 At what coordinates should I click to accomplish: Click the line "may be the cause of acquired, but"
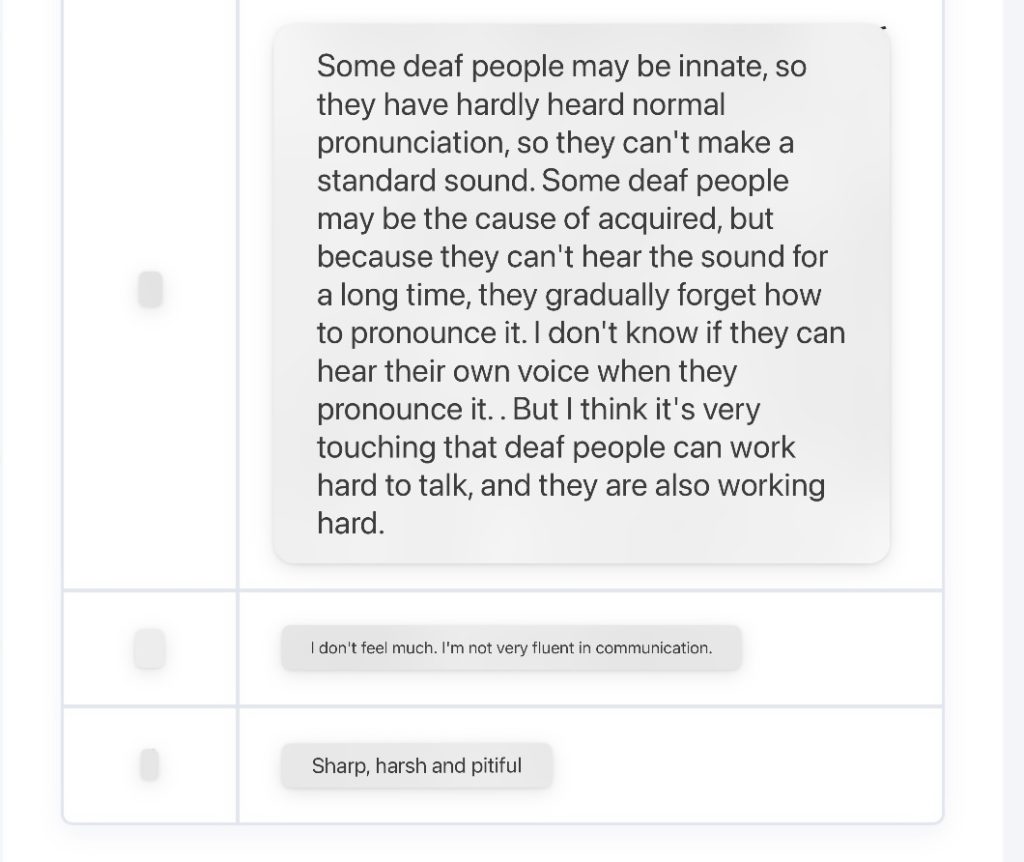click(x=545, y=219)
